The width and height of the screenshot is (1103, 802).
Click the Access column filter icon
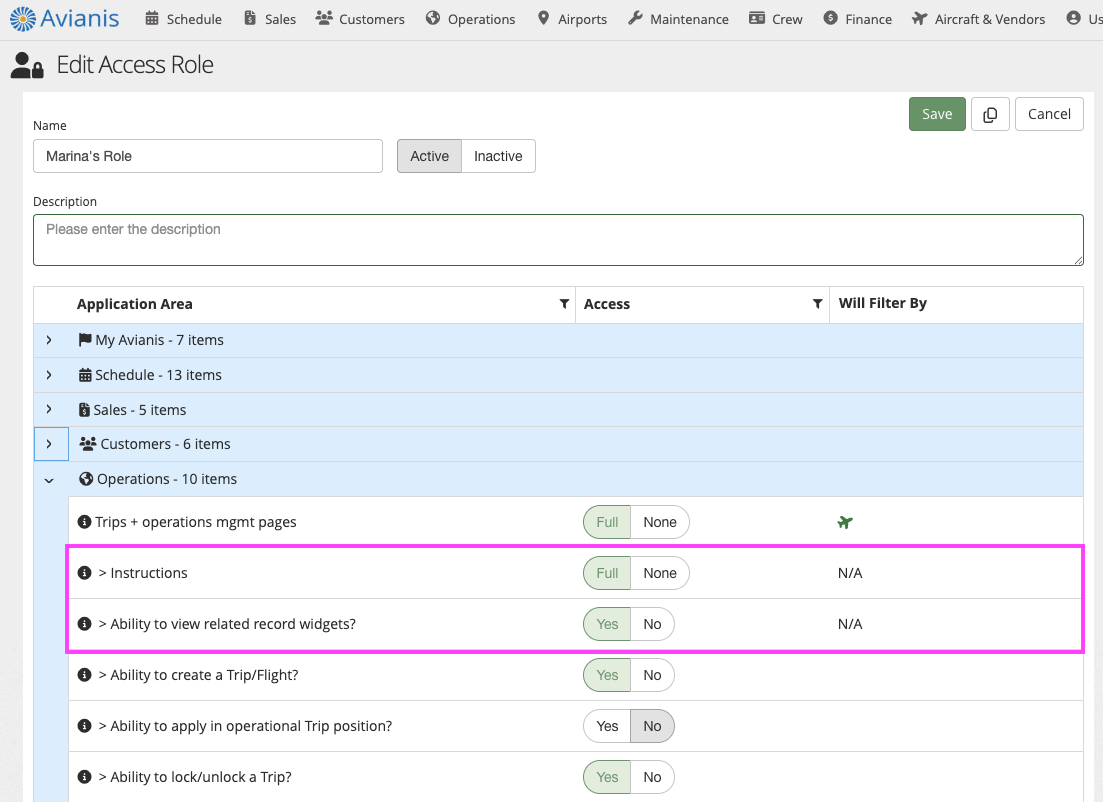(817, 304)
